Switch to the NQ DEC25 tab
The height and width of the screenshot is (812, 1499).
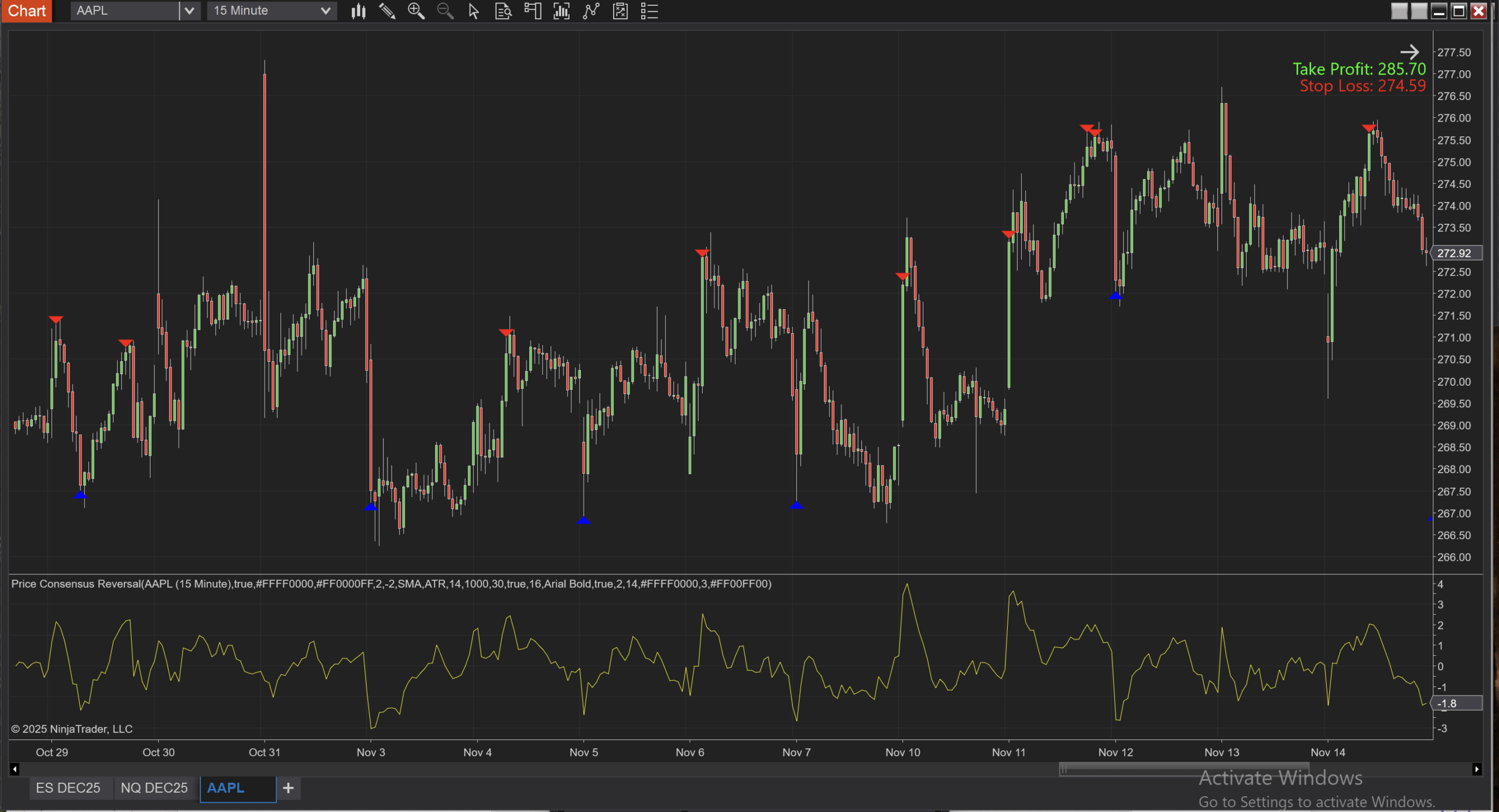click(x=154, y=788)
